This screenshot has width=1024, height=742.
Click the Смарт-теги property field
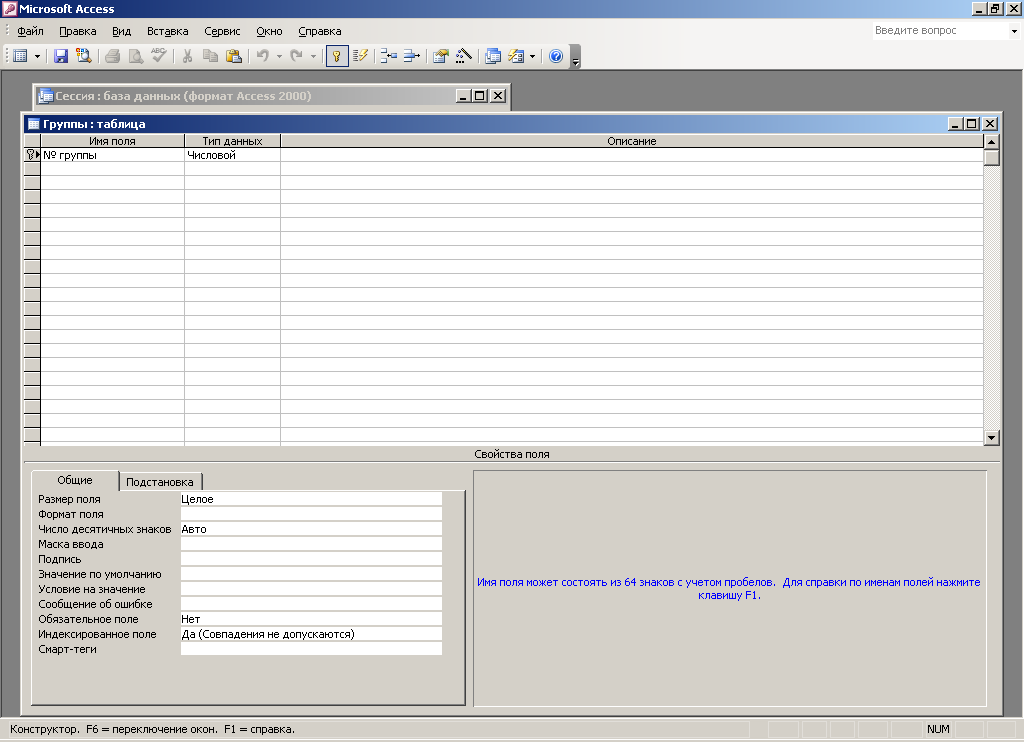coord(311,649)
